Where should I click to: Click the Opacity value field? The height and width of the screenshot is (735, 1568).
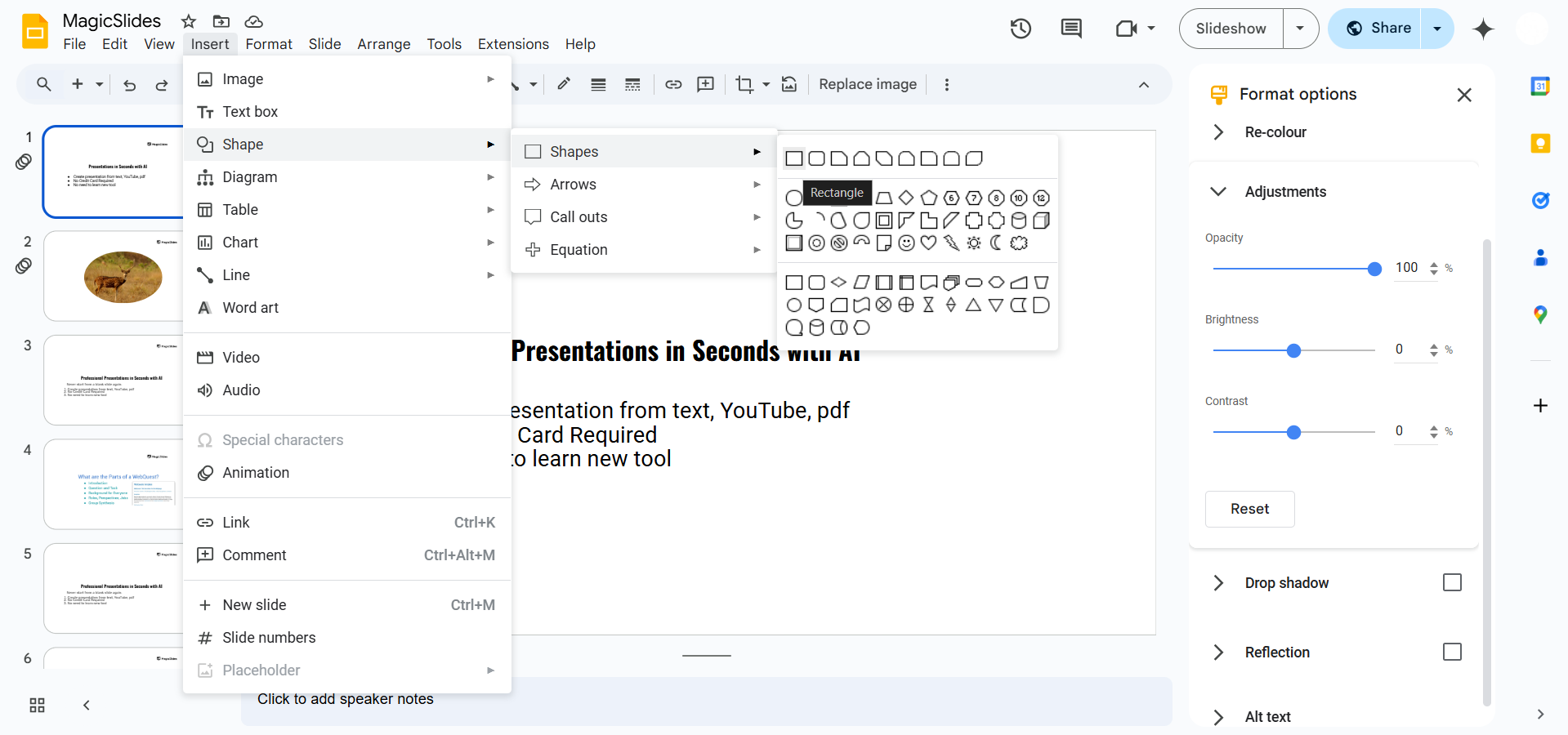[x=1407, y=268]
